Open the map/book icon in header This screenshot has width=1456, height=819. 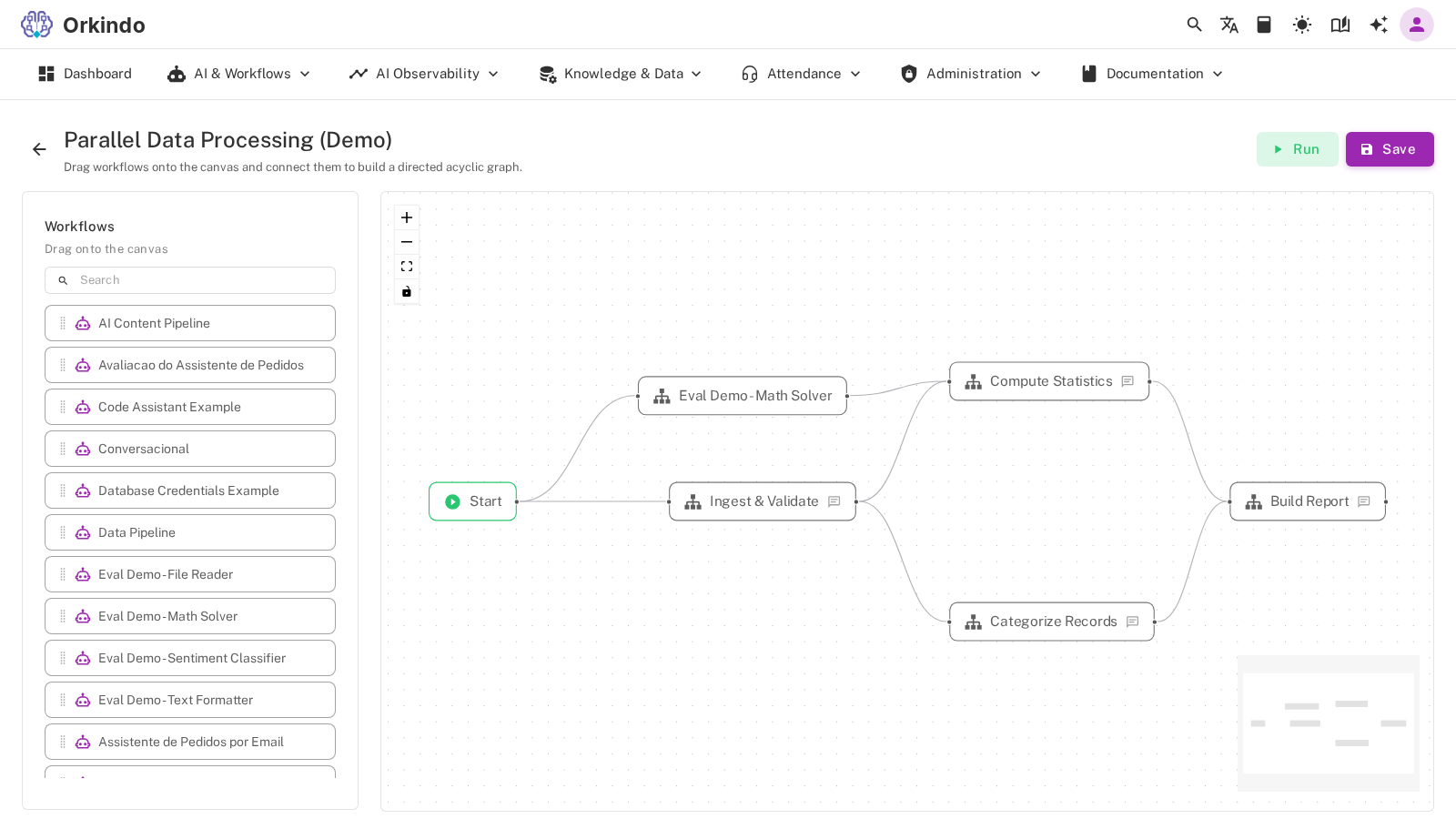click(1340, 25)
